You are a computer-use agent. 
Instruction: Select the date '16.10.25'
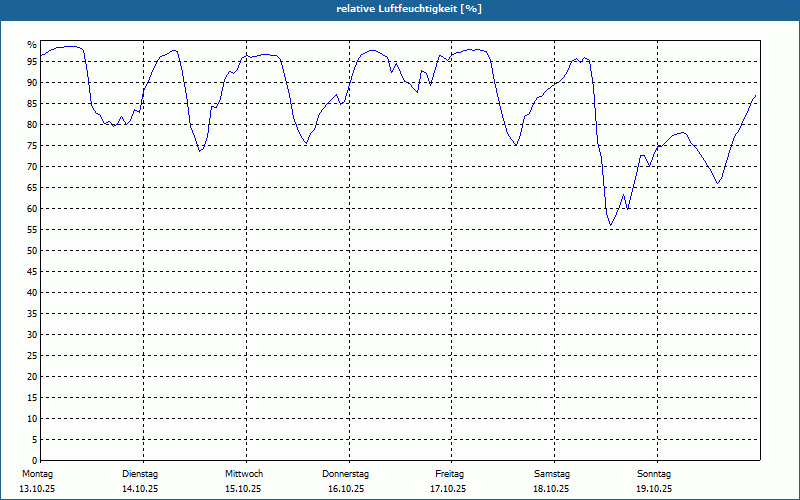(346, 489)
